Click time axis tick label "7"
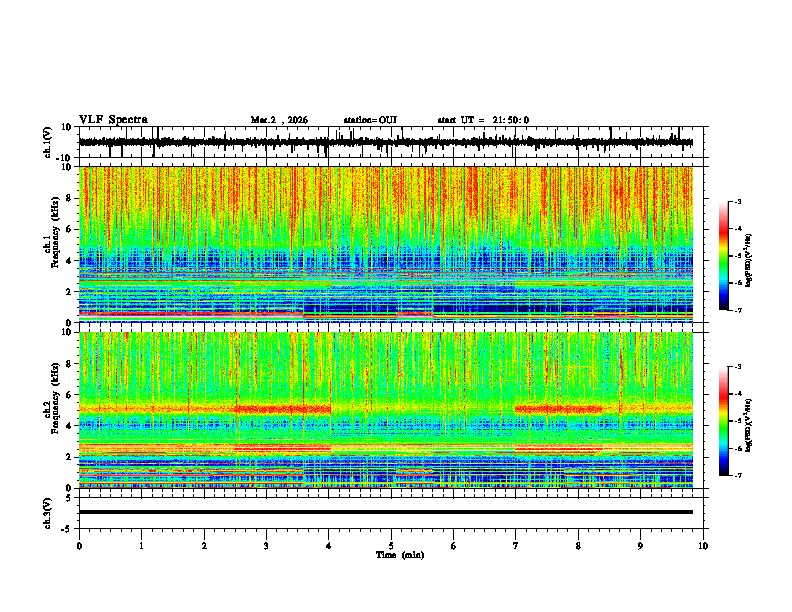792x612 pixels. tap(516, 546)
